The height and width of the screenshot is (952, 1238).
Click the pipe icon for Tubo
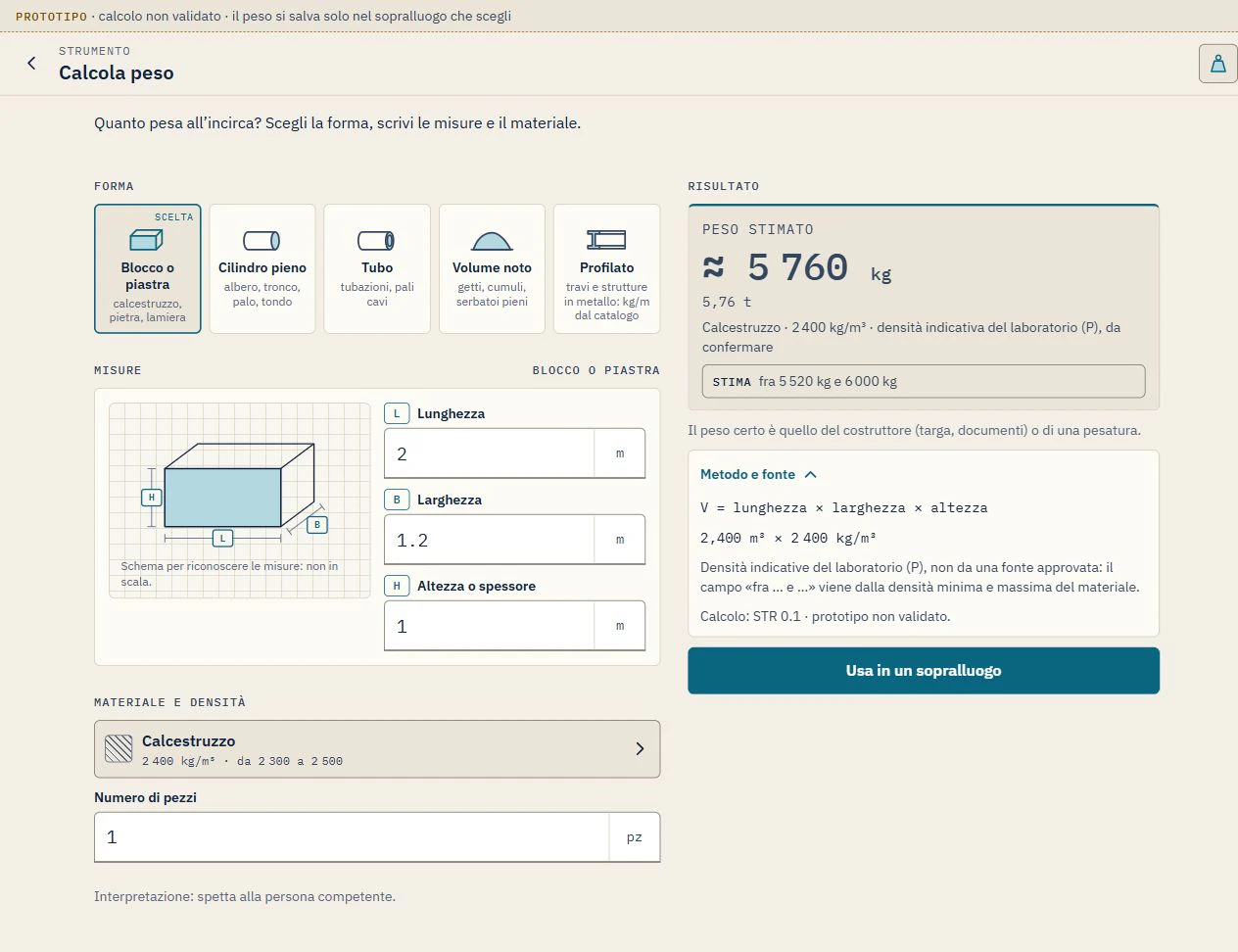(376, 240)
